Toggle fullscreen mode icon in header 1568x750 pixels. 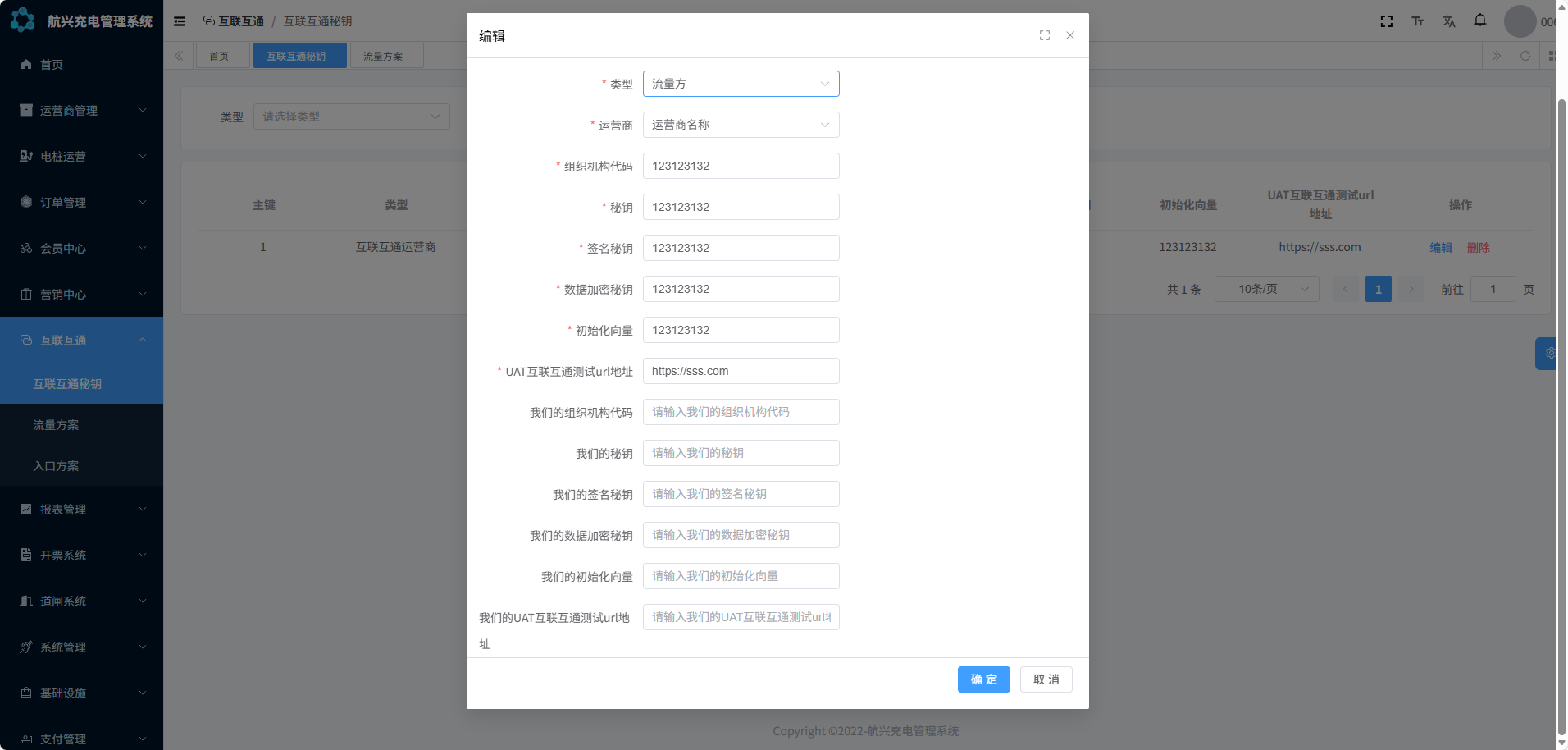[1386, 21]
